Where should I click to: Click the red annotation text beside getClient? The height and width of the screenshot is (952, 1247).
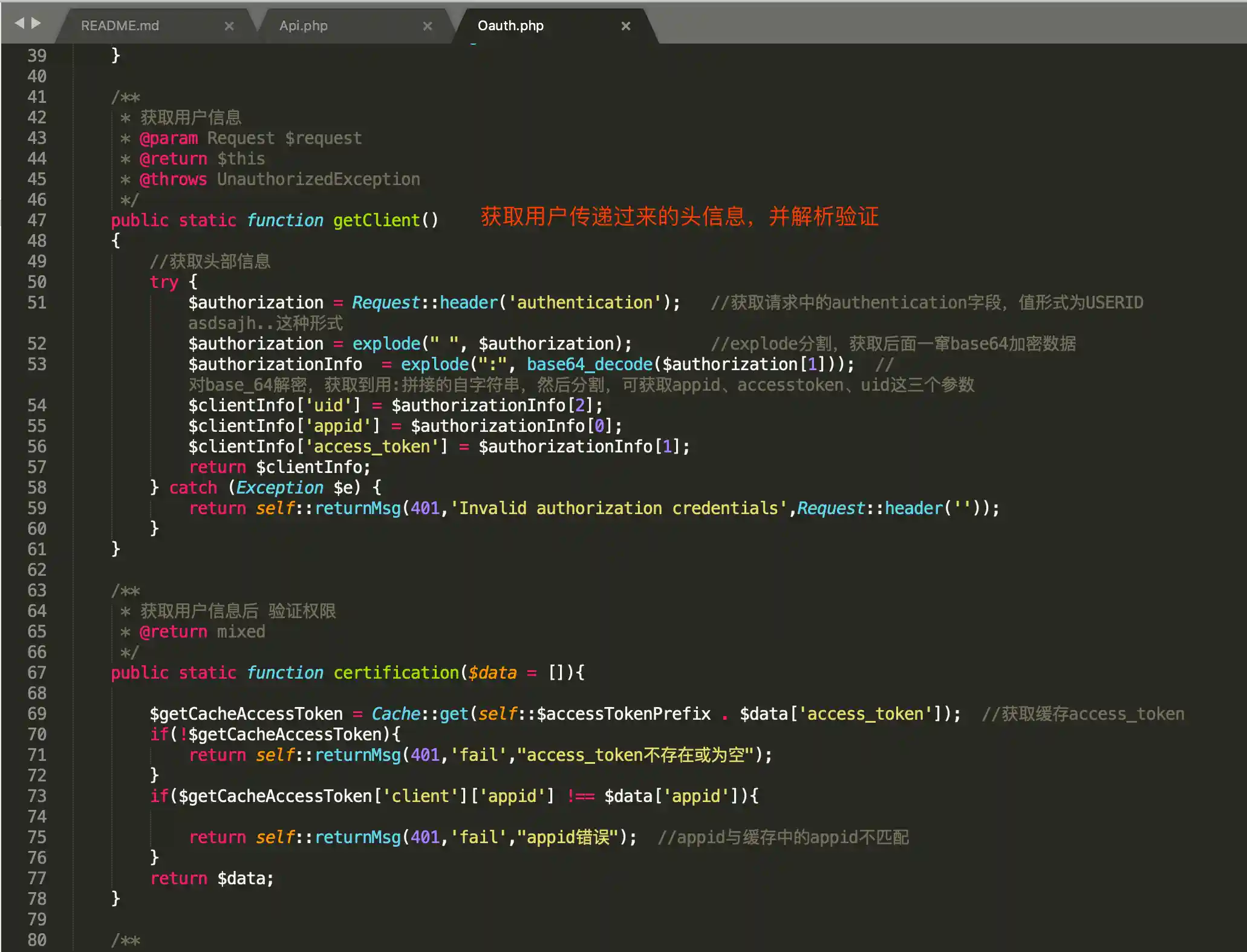click(679, 217)
